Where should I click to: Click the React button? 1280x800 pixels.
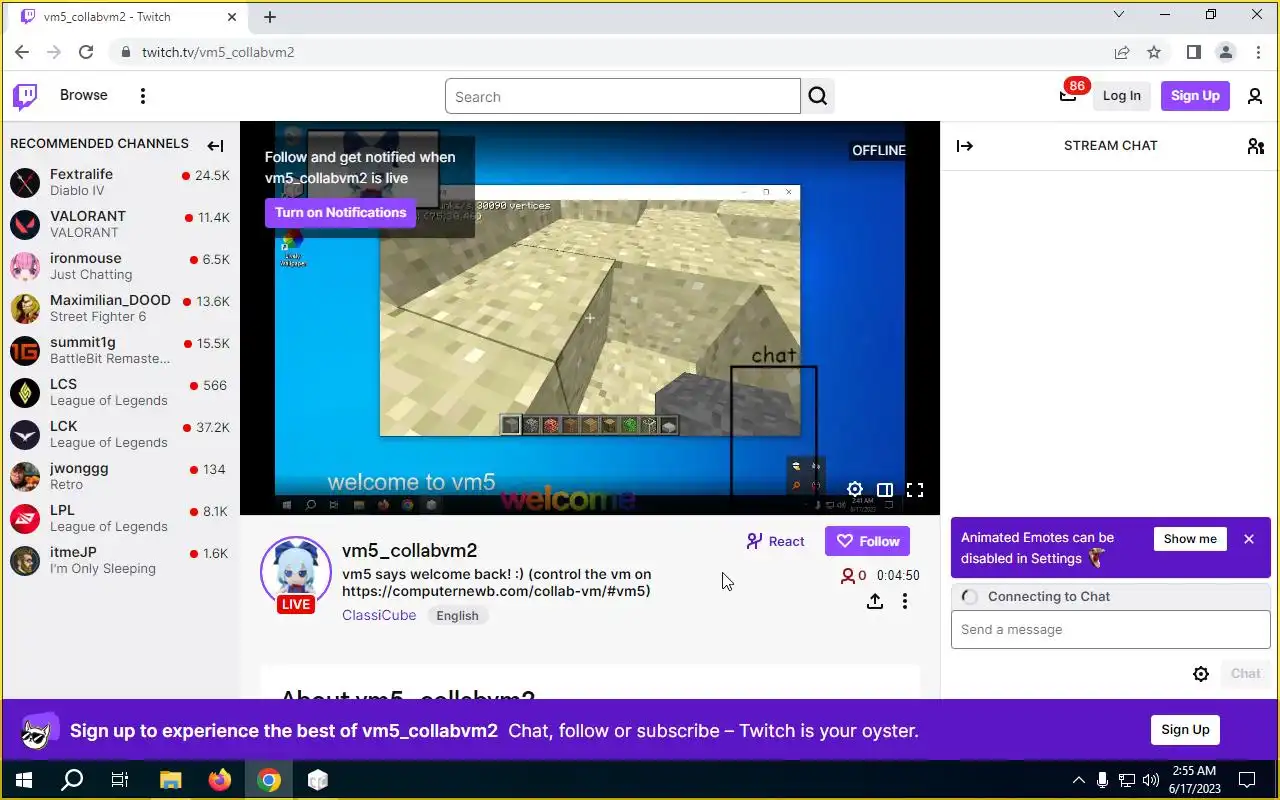pos(775,541)
